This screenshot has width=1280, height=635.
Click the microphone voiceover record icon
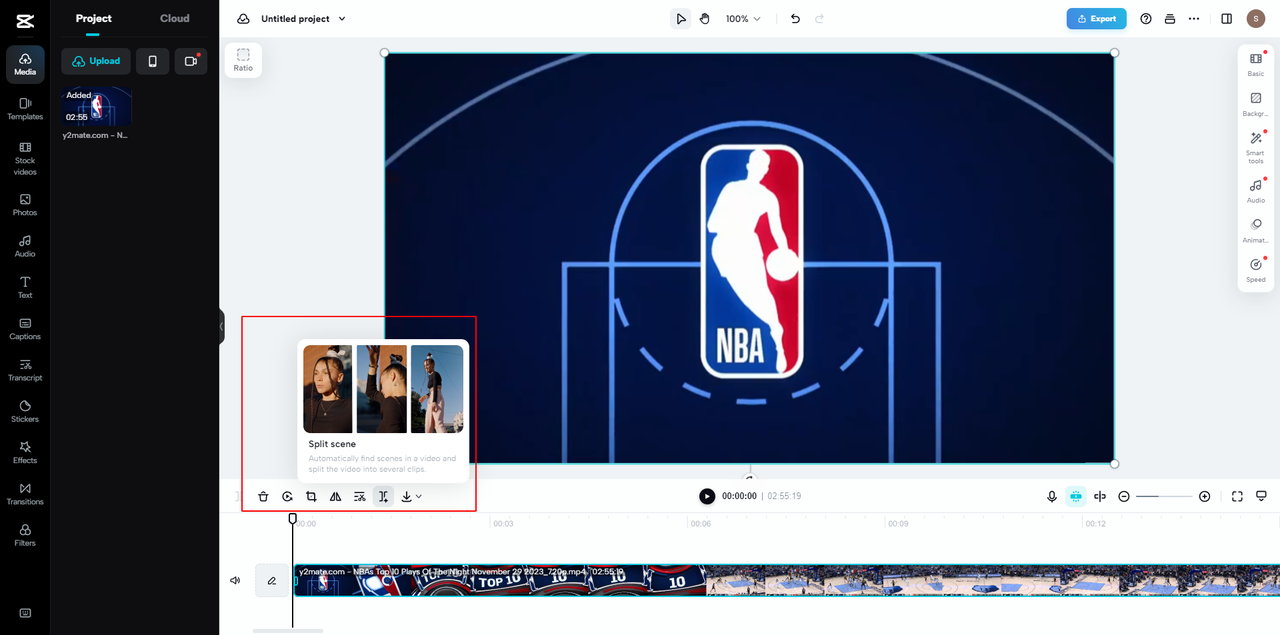coord(1052,496)
